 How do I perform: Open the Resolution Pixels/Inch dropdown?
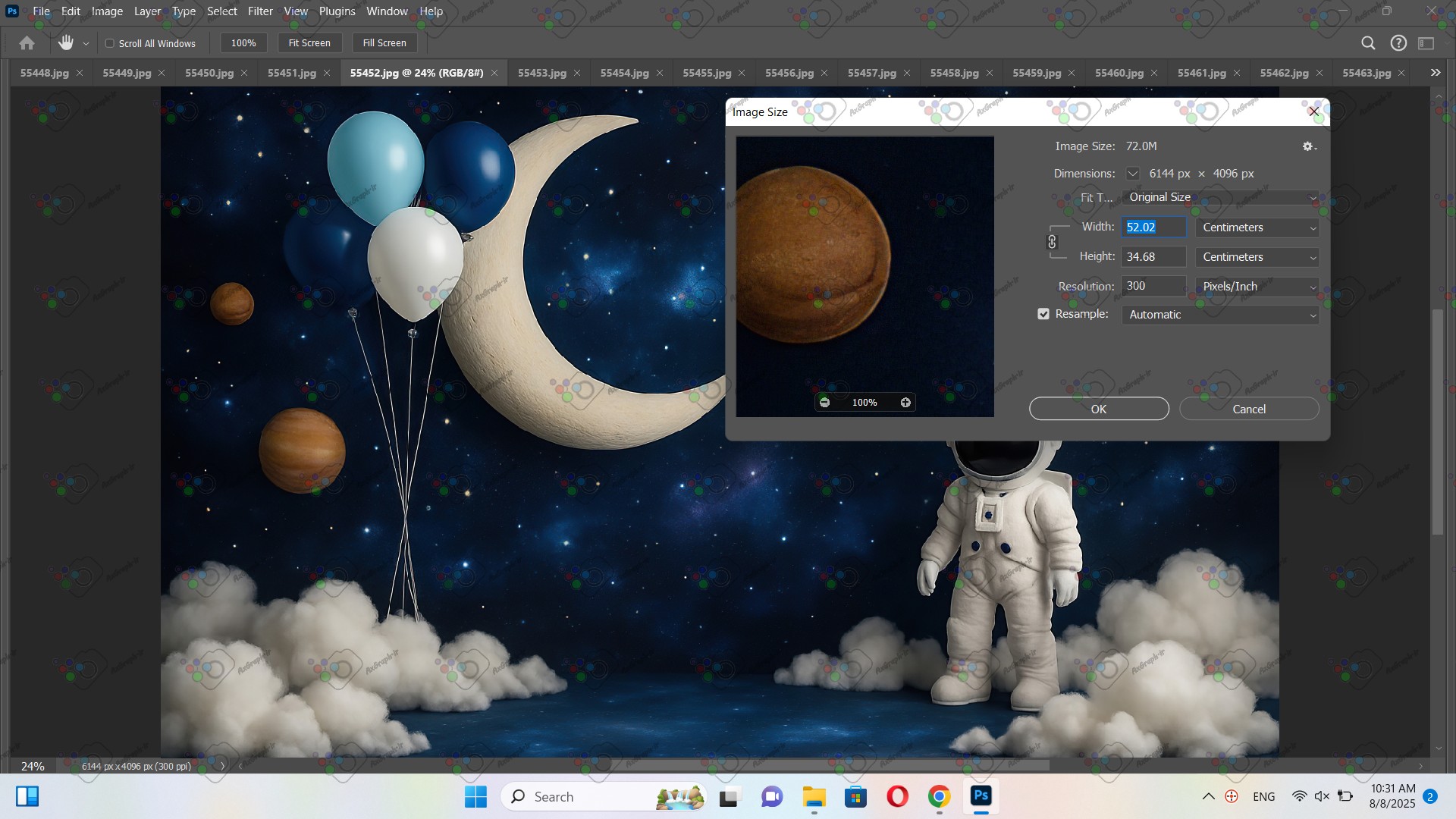(1257, 287)
